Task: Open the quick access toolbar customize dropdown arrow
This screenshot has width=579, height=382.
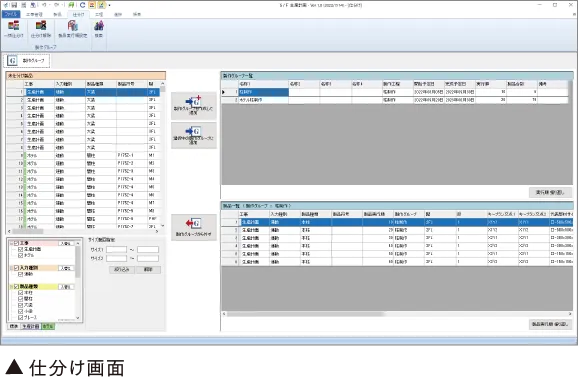Action: pos(109,5)
